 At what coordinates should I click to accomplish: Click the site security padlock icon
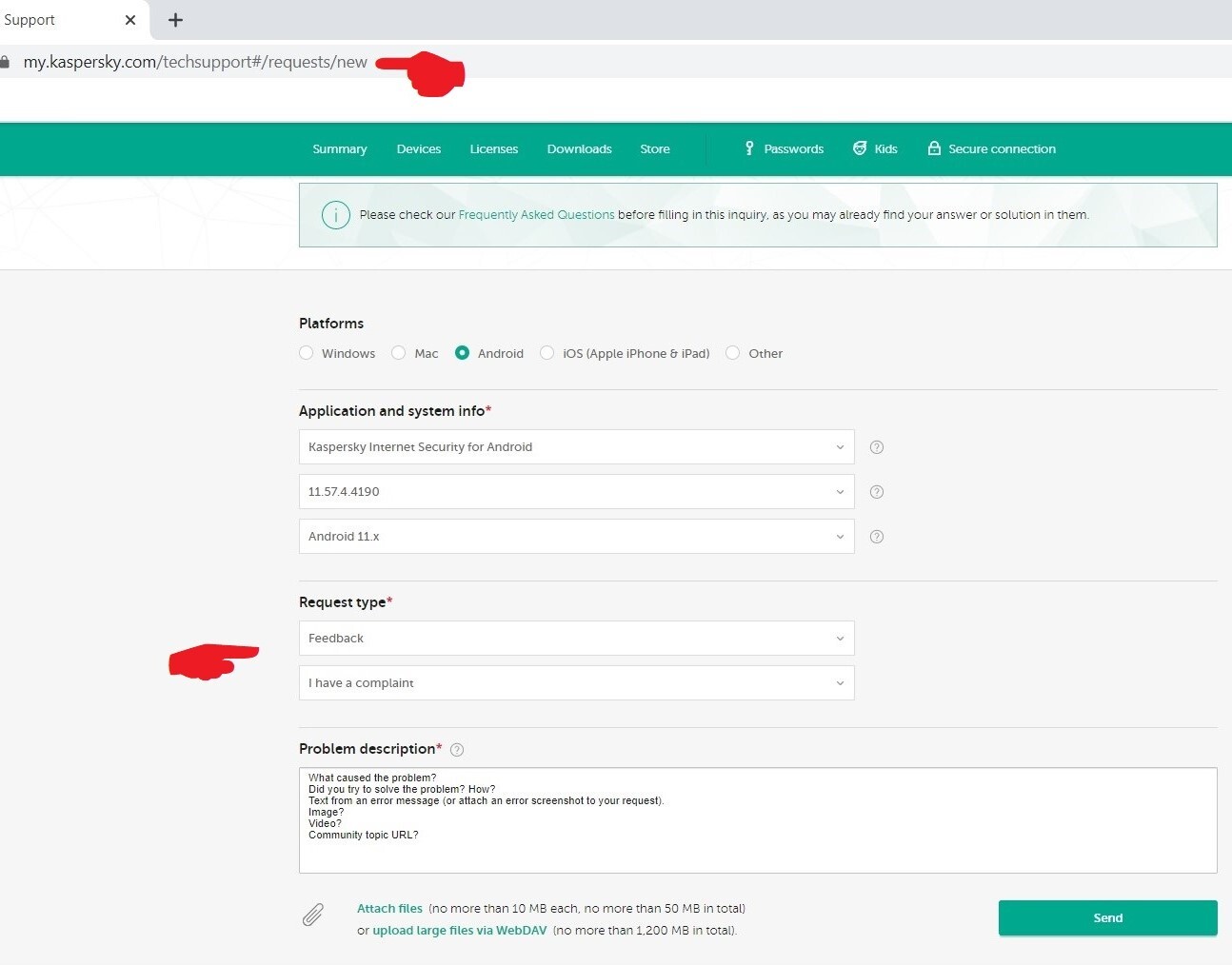tap(5, 62)
